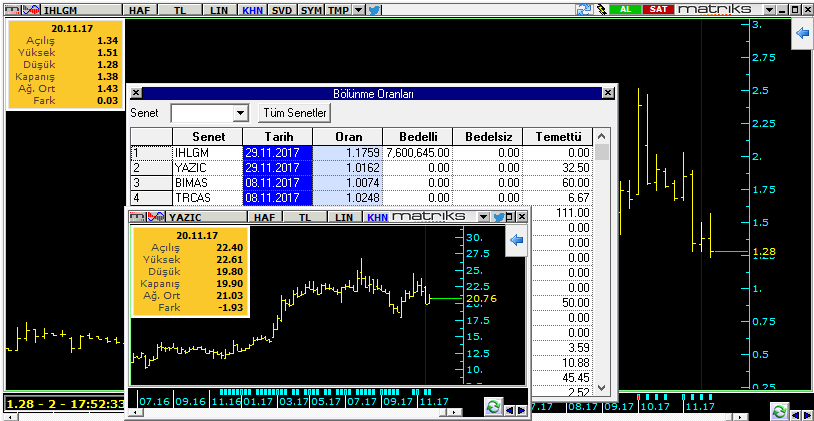Close Bölünme Oranları dialog via top-right X
The width and height of the screenshot is (814, 421).
608,93
